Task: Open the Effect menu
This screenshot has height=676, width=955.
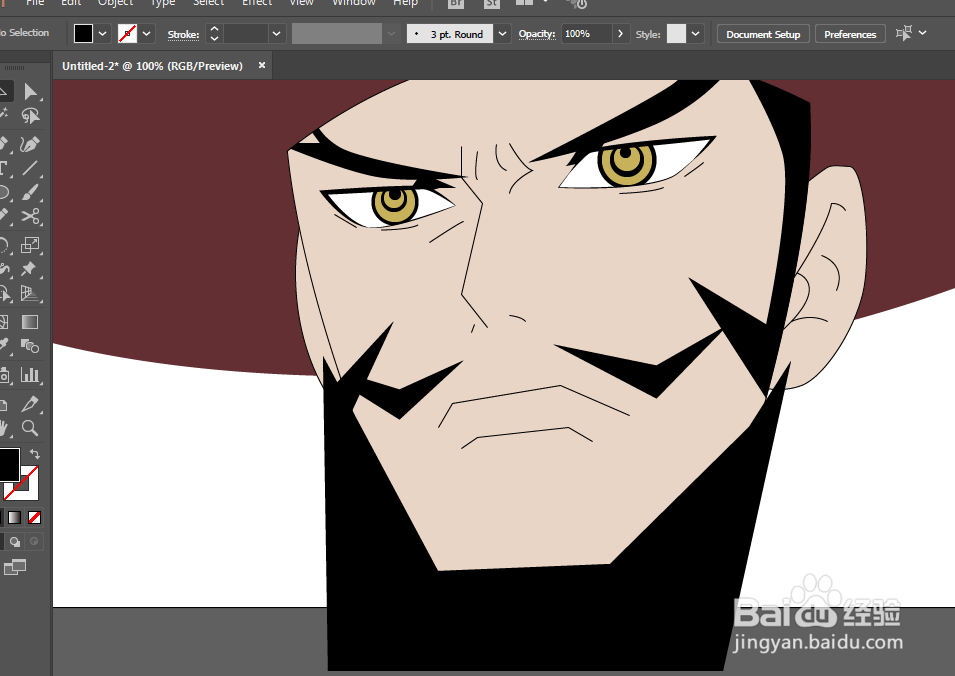Action: [256, 3]
